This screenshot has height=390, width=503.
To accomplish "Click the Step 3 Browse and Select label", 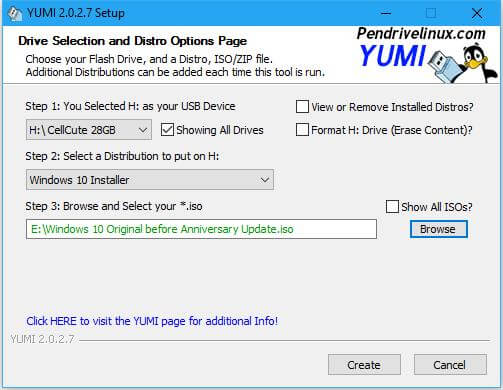I will pyautogui.click(x=114, y=206).
